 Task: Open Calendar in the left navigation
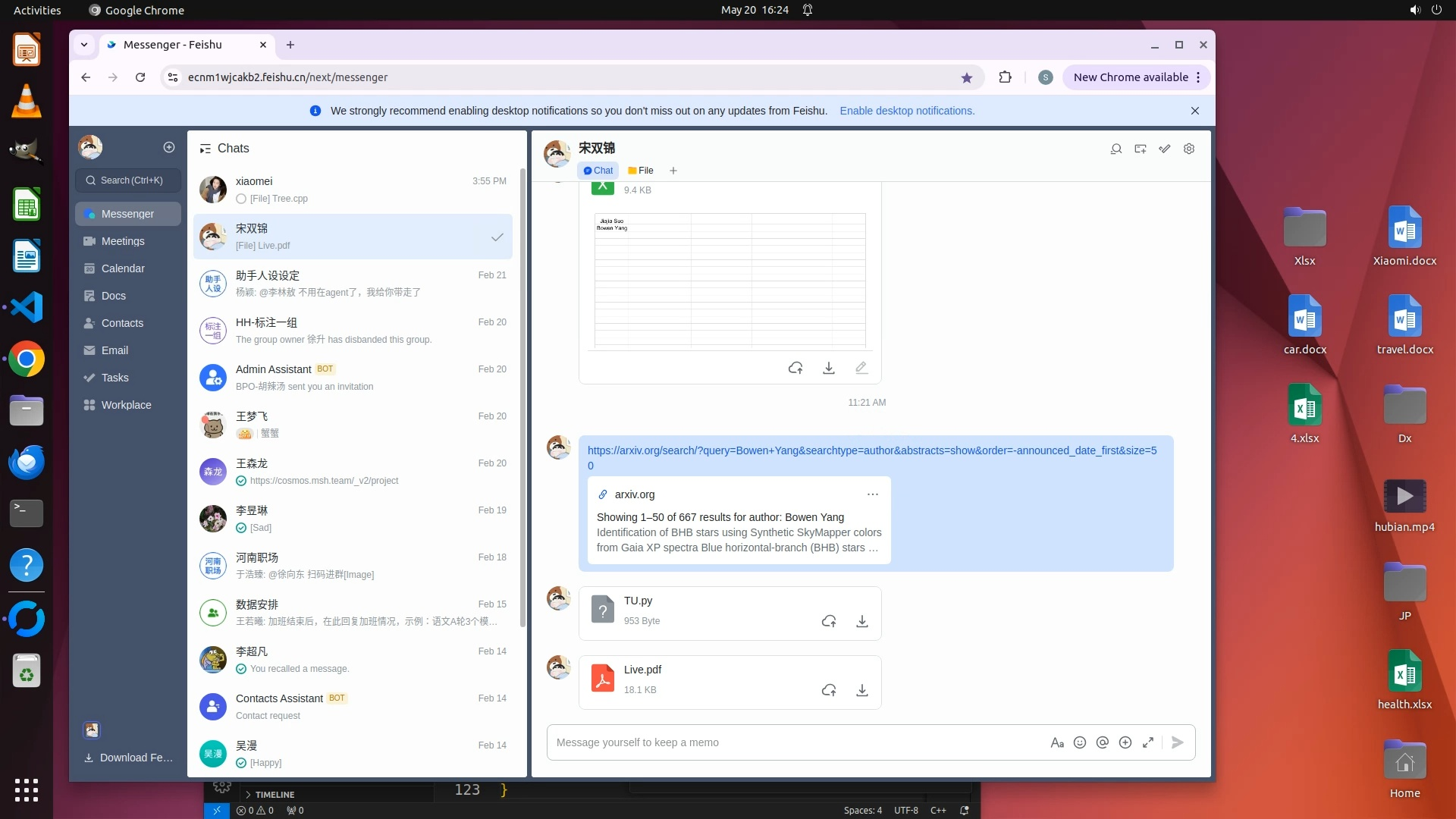coord(123,268)
